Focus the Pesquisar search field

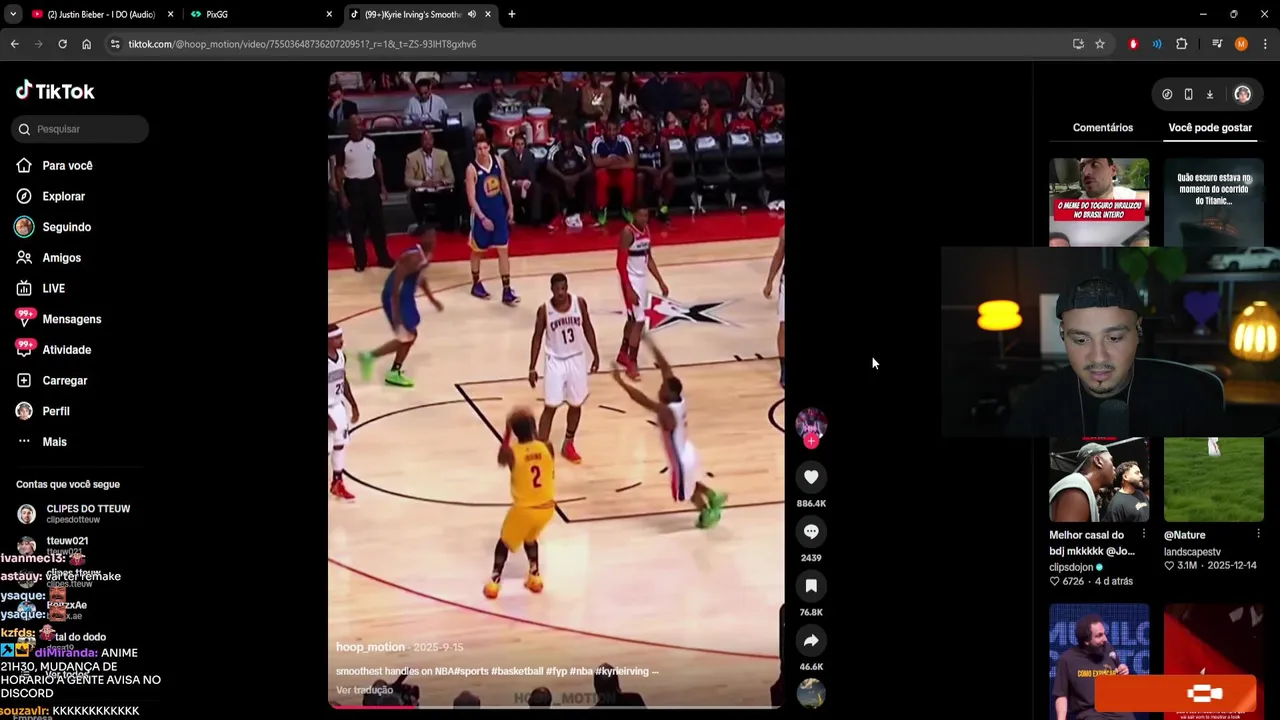coord(81,129)
